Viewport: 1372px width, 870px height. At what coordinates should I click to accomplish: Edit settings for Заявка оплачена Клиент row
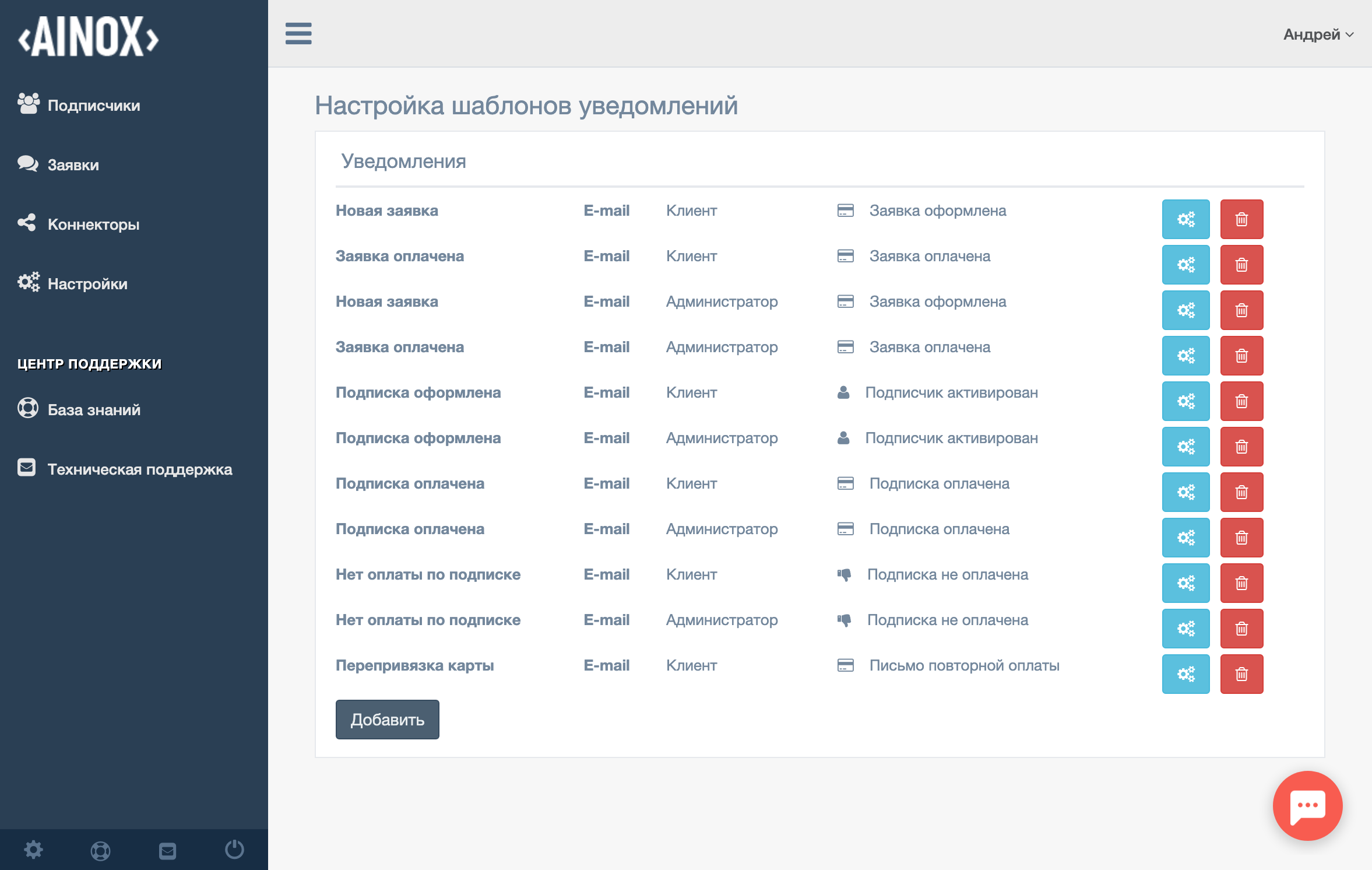coord(1185,265)
